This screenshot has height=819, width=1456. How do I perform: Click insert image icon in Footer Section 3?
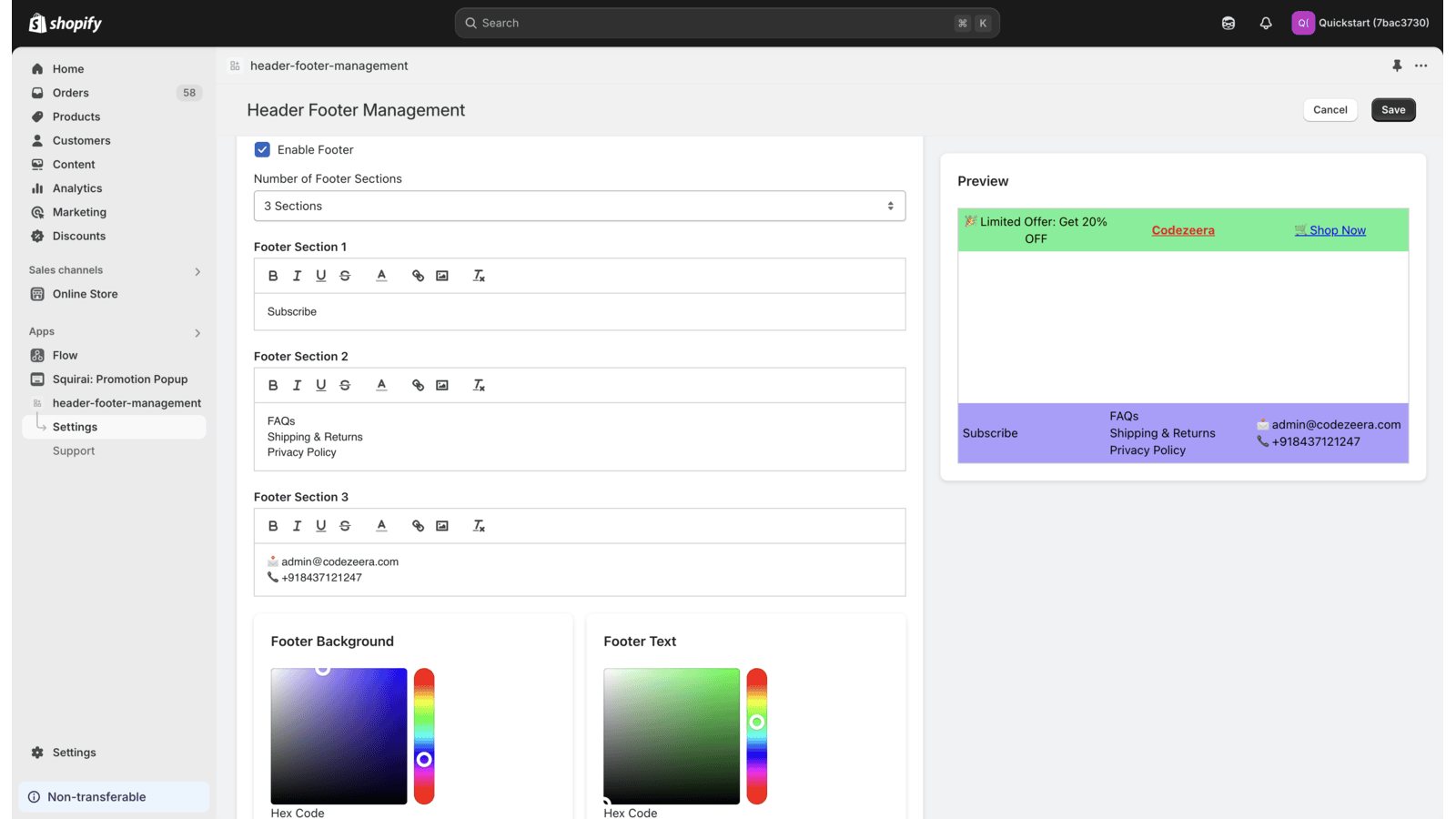(x=442, y=526)
